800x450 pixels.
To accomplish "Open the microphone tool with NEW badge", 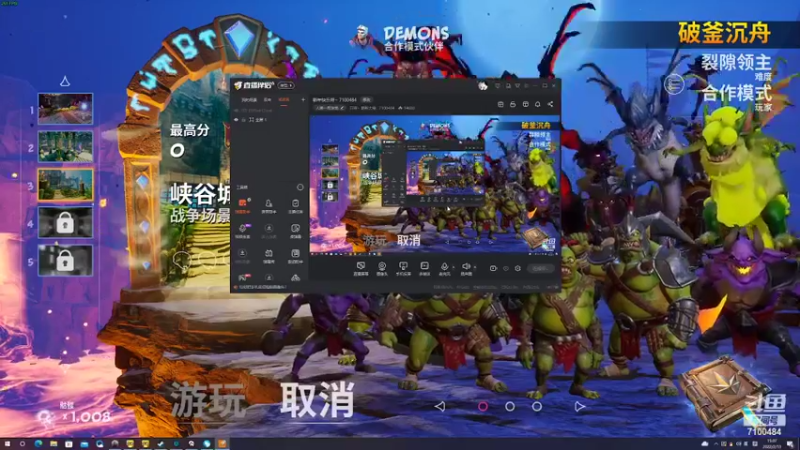I will click(x=242, y=231).
